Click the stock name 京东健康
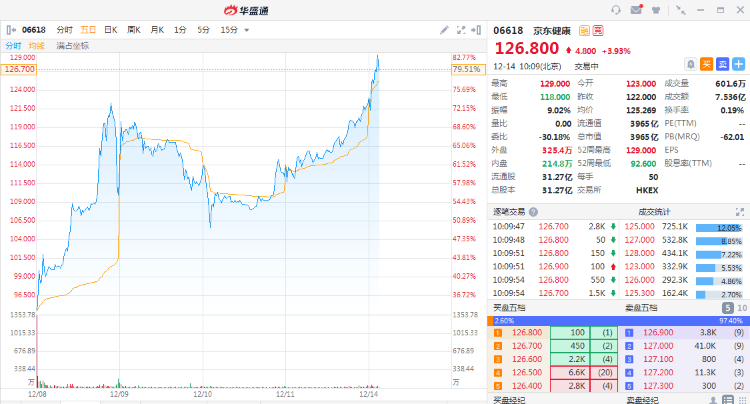This screenshot has width=750, height=404. (552, 31)
